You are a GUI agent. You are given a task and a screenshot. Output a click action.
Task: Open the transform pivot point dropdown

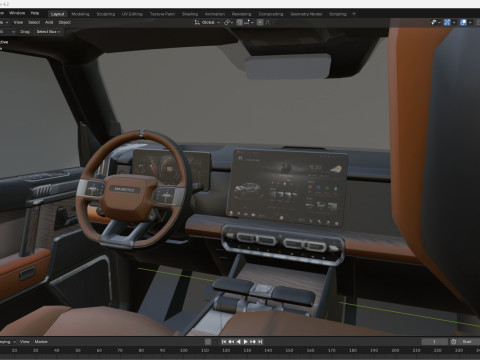[x=228, y=22]
